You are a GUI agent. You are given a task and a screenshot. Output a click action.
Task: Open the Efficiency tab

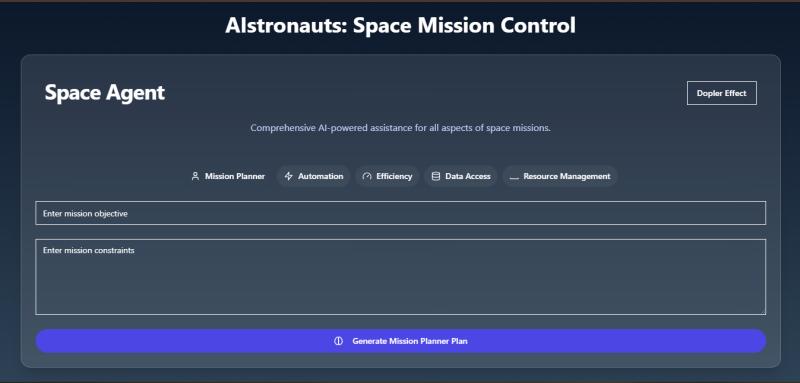(x=387, y=176)
